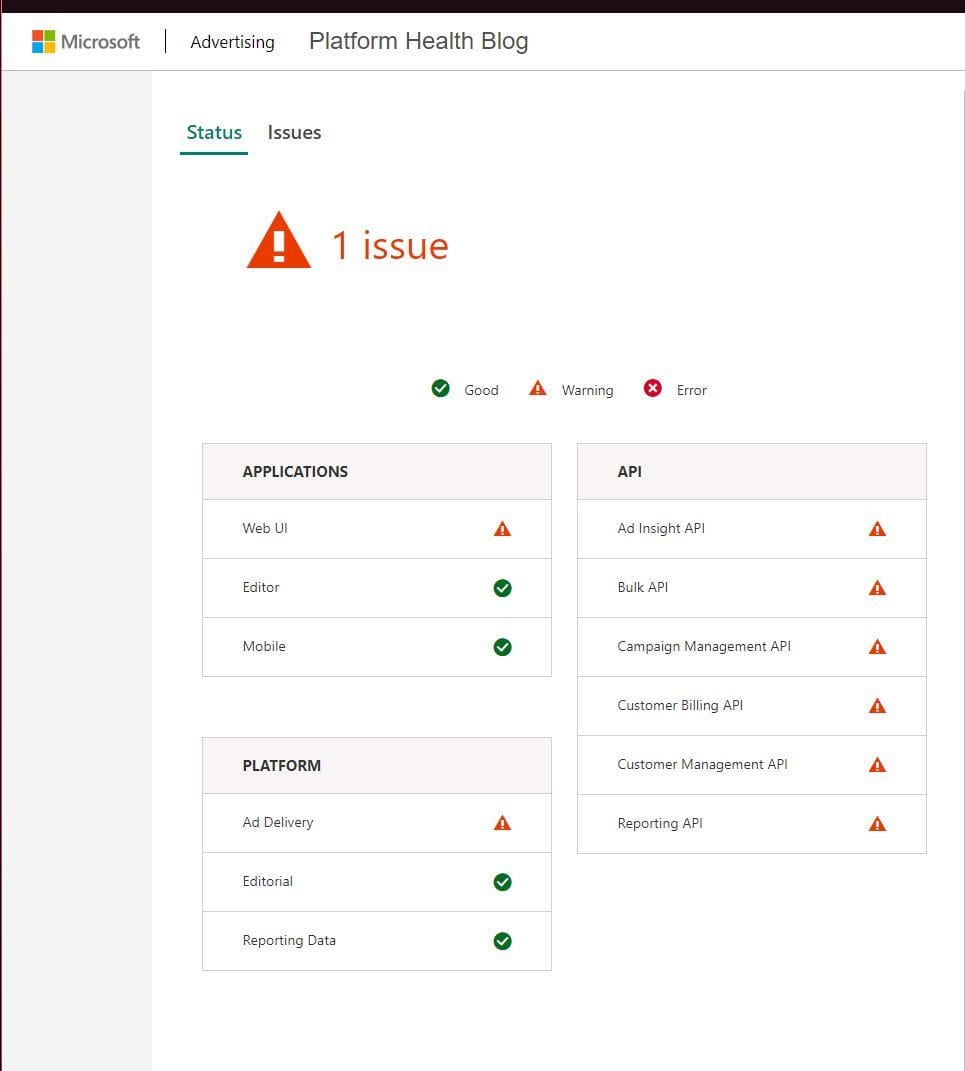Screen dimensions: 965x1071
Task: Click the large warning triangle above 1 issue
Action: tap(278, 239)
